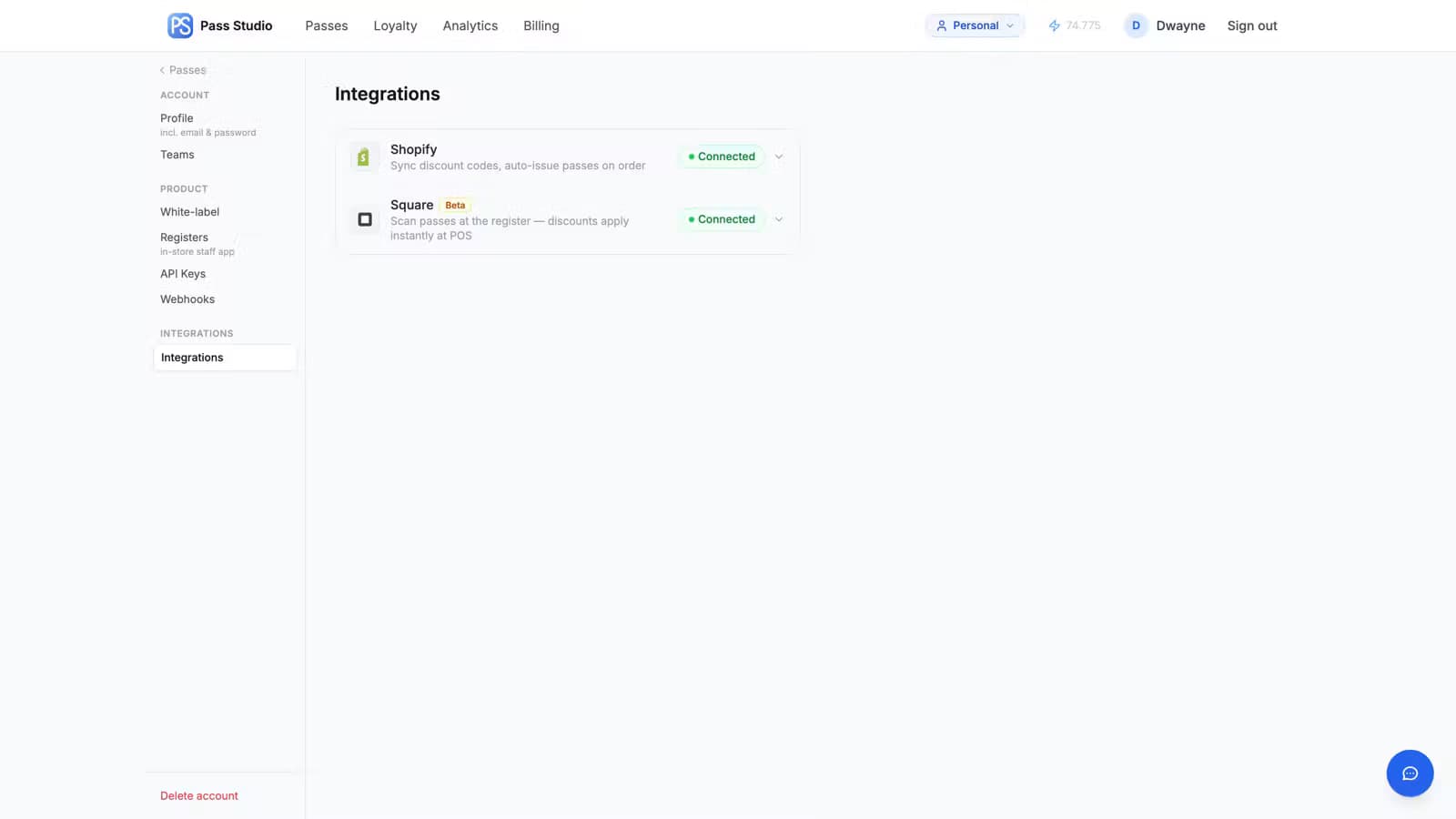1456x819 pixels.
Task: Click the Pass Studio brand name
Action: click(237, 25)
